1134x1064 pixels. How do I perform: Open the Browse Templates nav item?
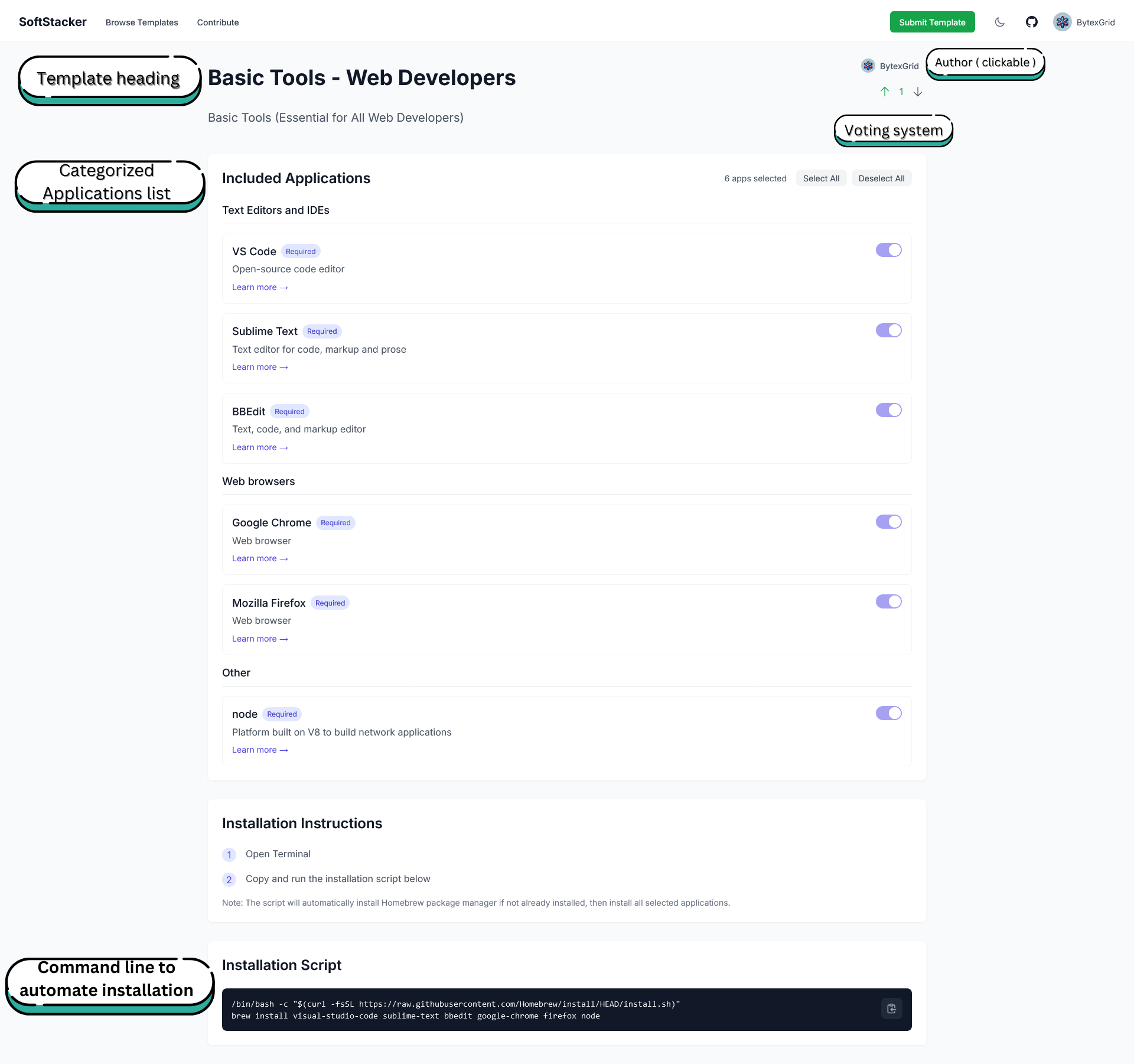point(142,22)
